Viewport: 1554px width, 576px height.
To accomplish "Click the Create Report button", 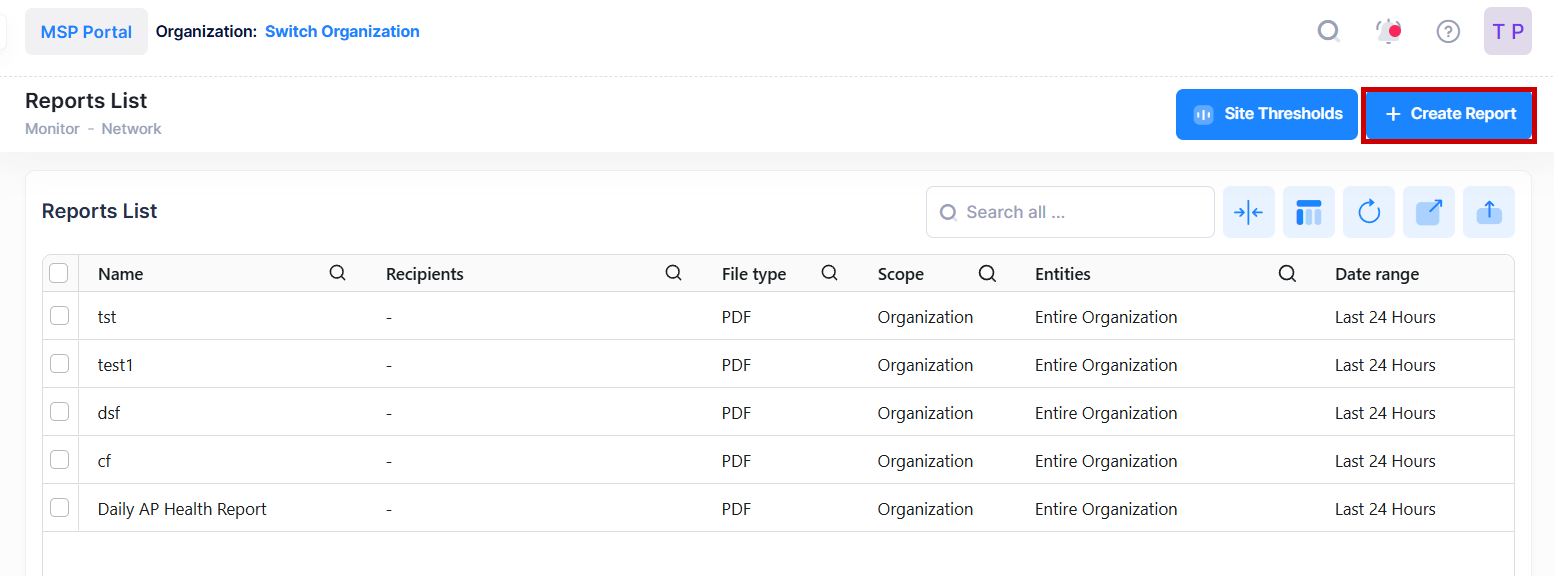I will pyautogui.click(x=1448, y=113).
